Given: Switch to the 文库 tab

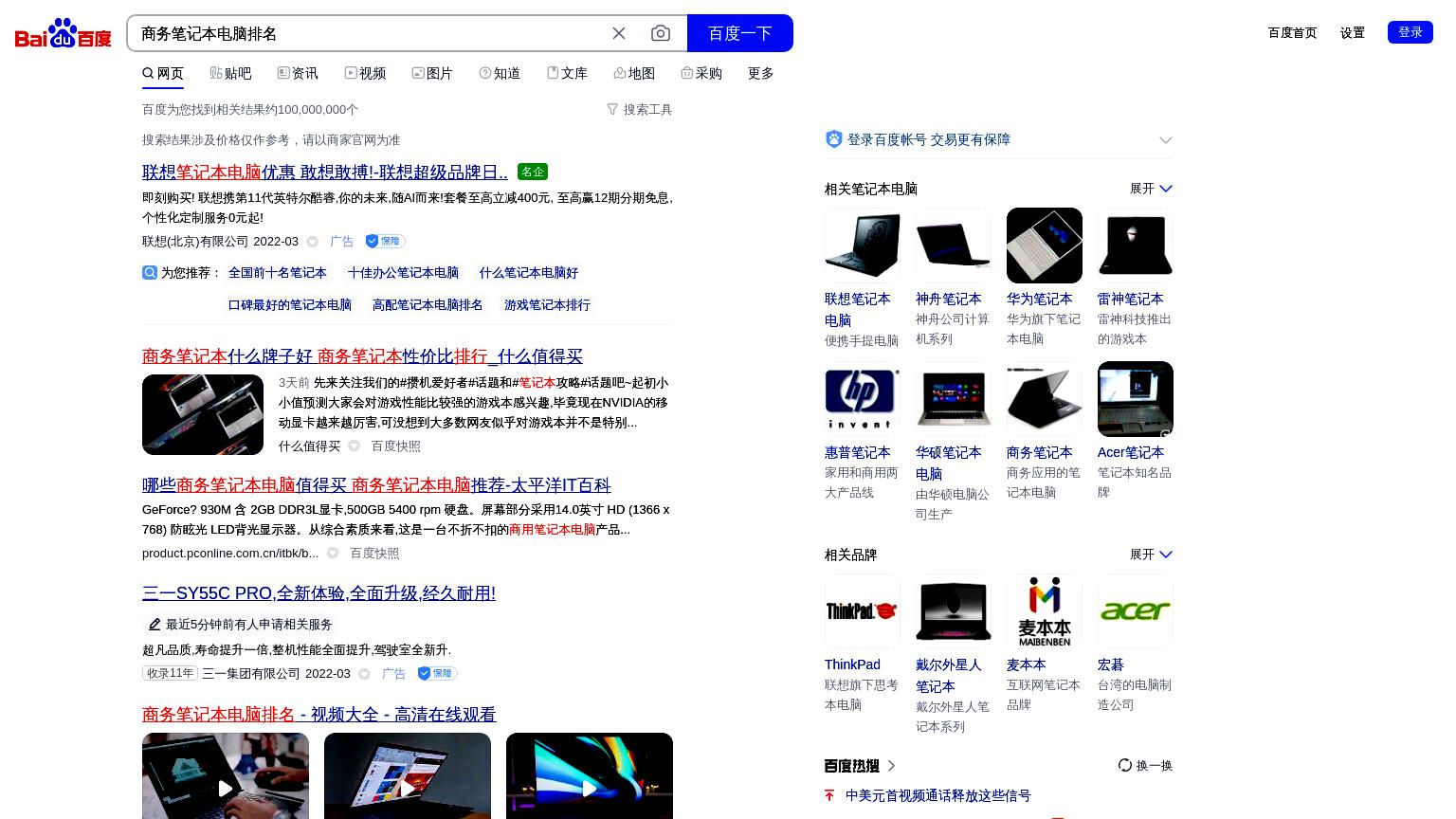Looking at the screenshot, I should pos(567,73).
